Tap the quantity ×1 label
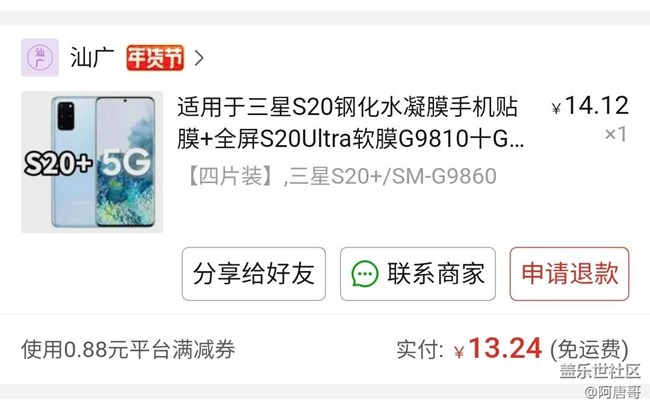The image size is (650, 412). 615,134
